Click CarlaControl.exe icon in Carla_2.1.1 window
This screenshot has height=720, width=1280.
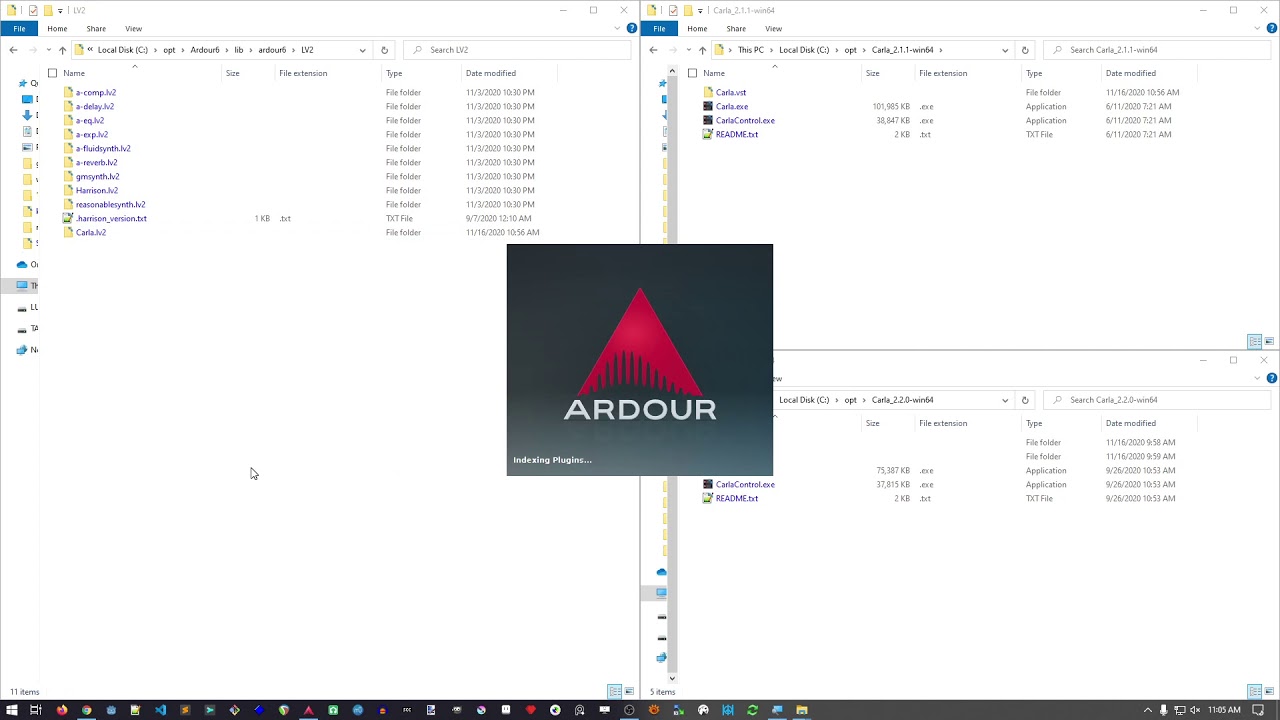pos(708,120)
